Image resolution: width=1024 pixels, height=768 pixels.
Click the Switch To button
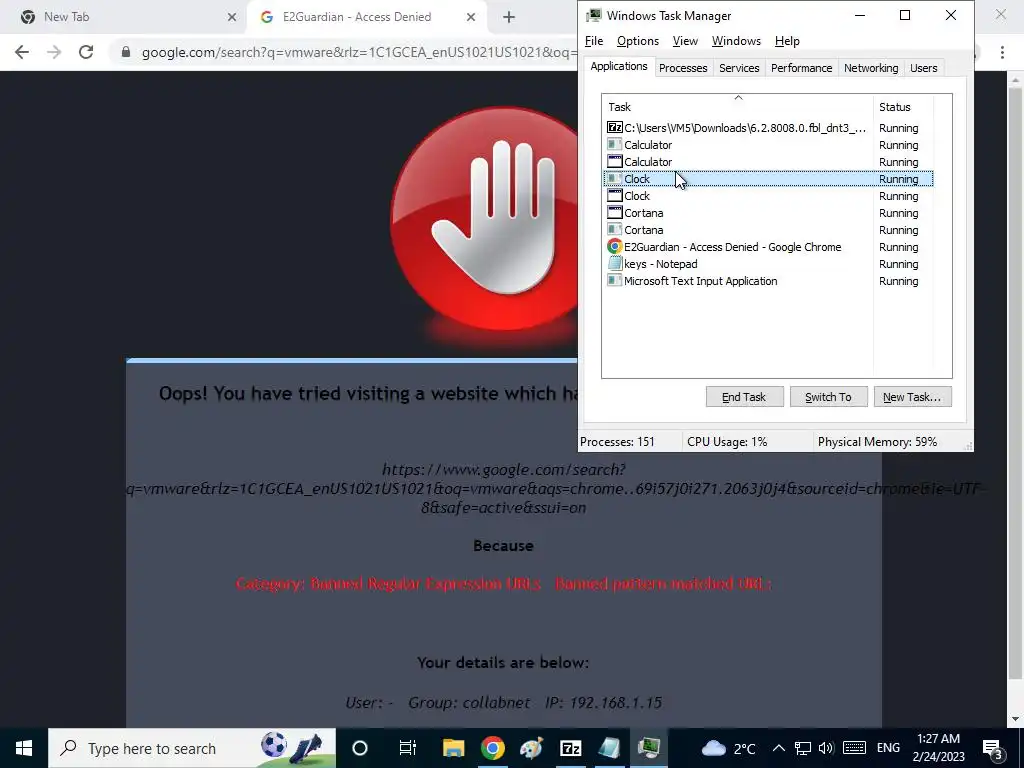click(x=828, y=396)
